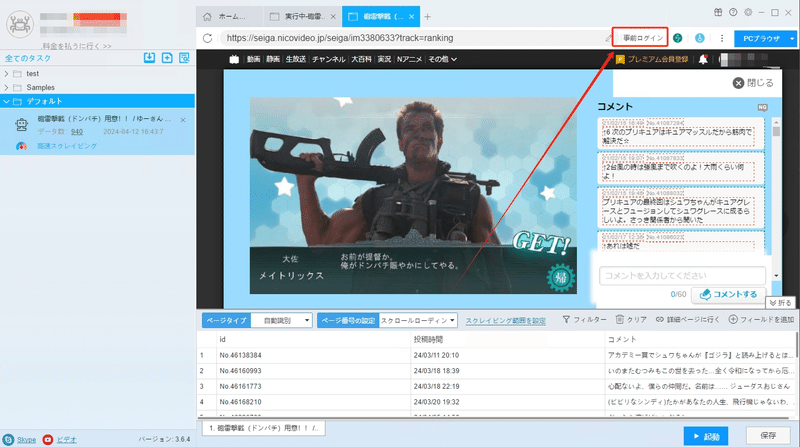Reload the page with the refresh icon
The height and width of the screenshot is (447, 800).
(x=207, y=38)
